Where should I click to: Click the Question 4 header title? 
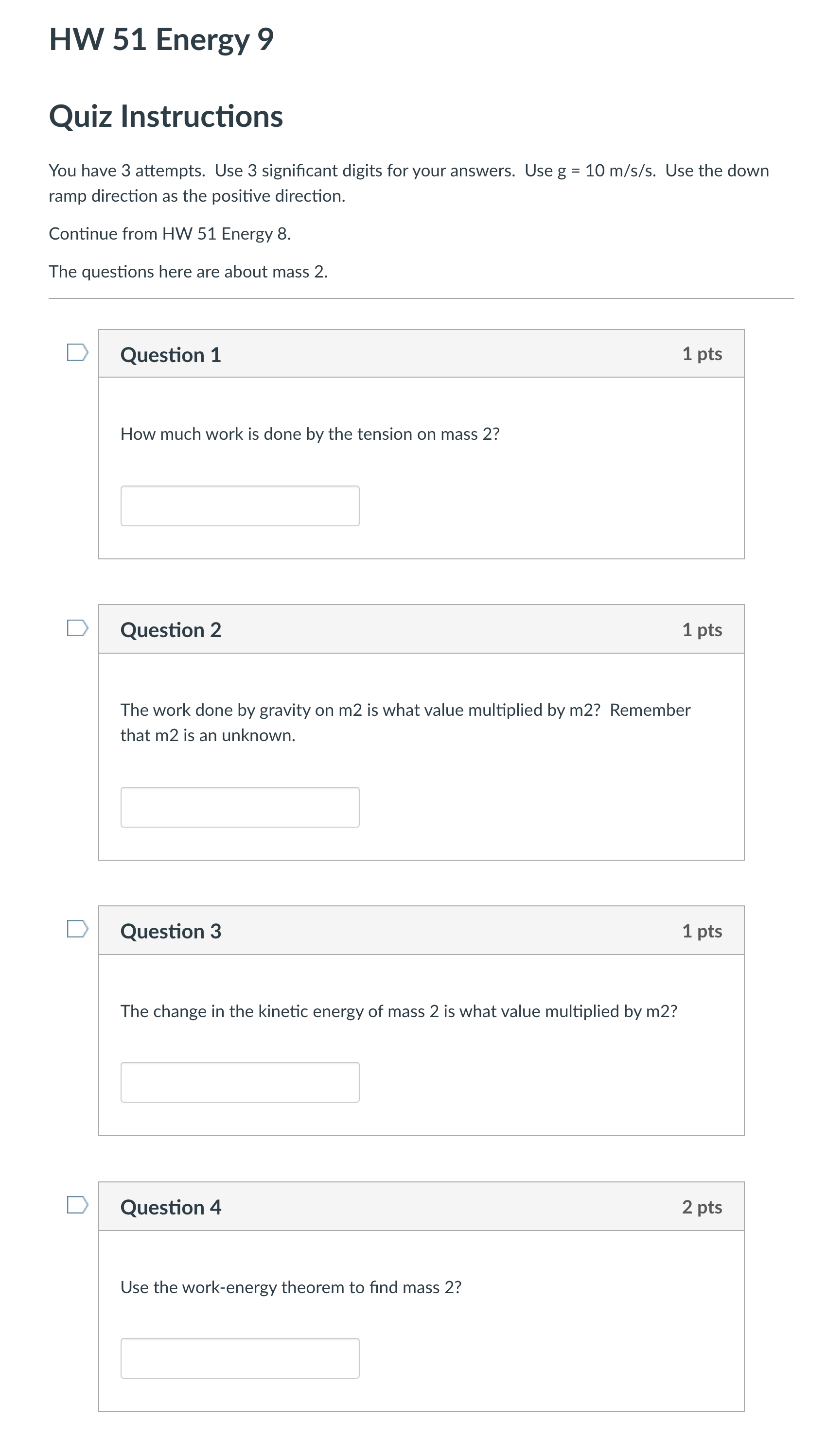tap(170, 1207)
